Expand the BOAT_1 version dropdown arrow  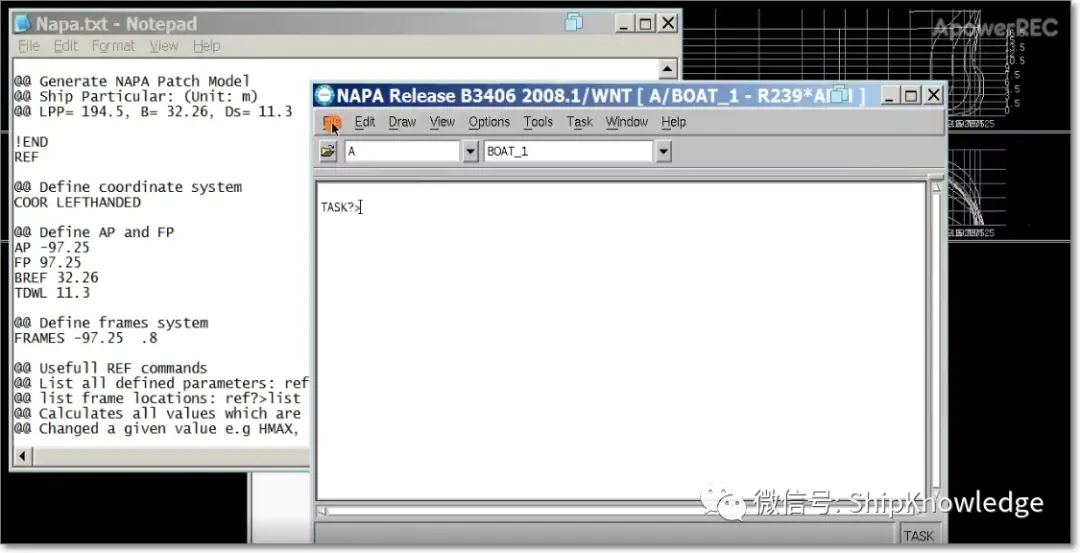663,152
